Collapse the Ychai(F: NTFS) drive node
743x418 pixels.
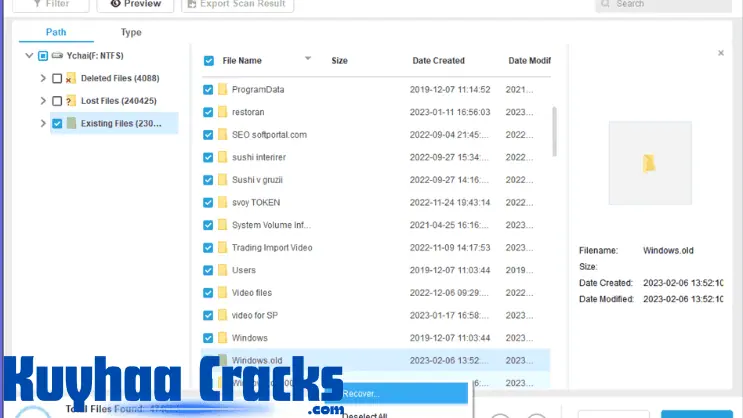point(29,56)
